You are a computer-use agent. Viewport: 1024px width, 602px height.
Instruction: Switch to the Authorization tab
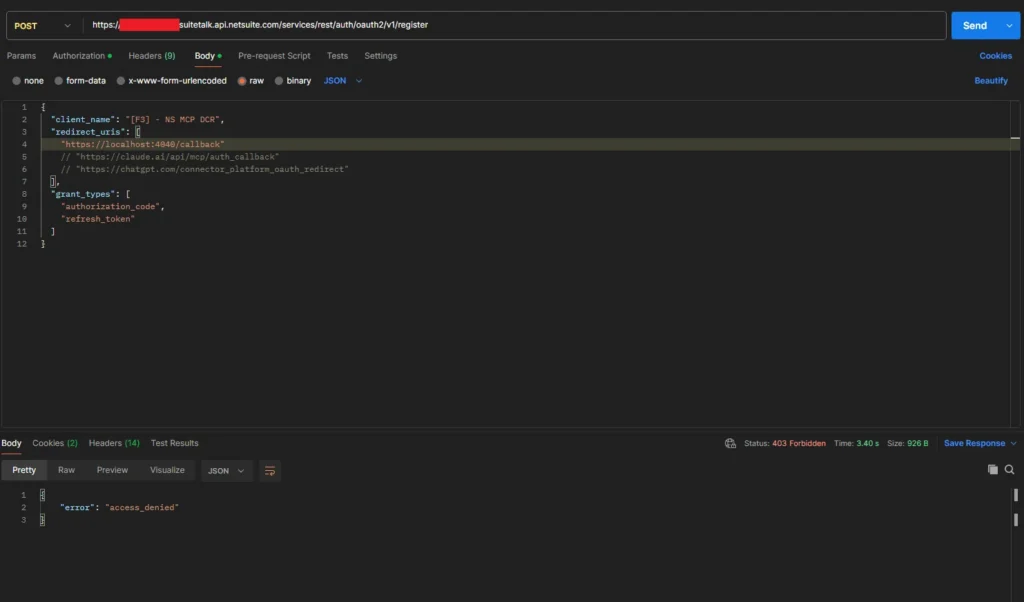tap(81, 56)
